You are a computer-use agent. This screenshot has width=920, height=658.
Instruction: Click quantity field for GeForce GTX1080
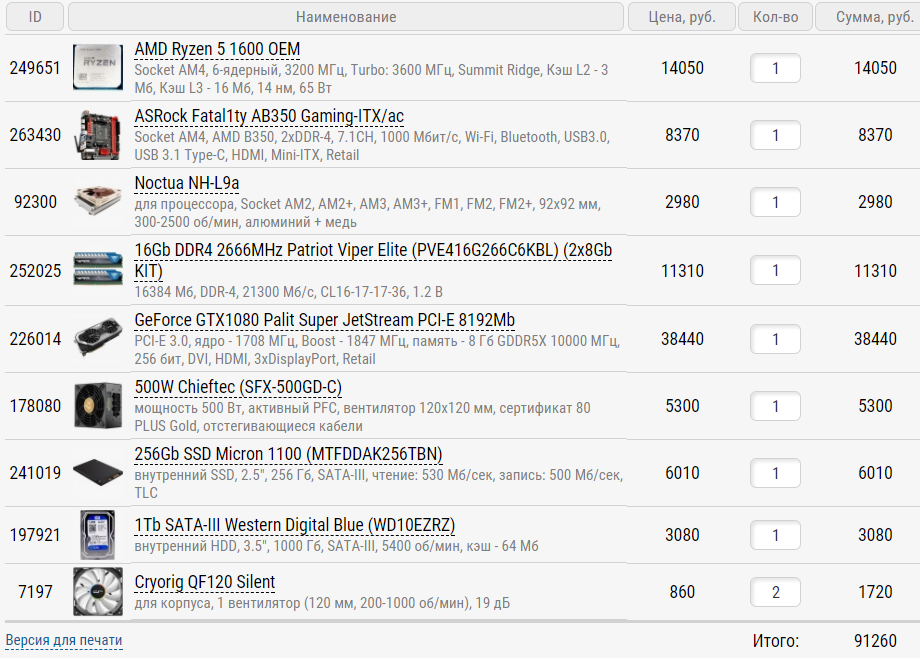click(775, 339)
